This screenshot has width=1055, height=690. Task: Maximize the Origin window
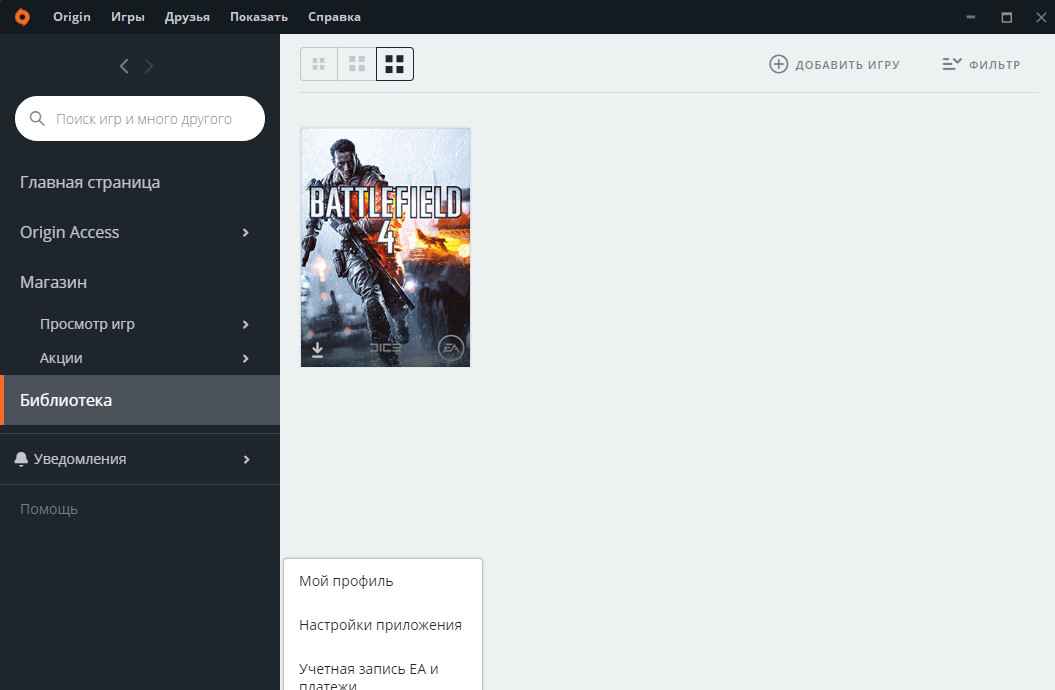coord(1007,17)
